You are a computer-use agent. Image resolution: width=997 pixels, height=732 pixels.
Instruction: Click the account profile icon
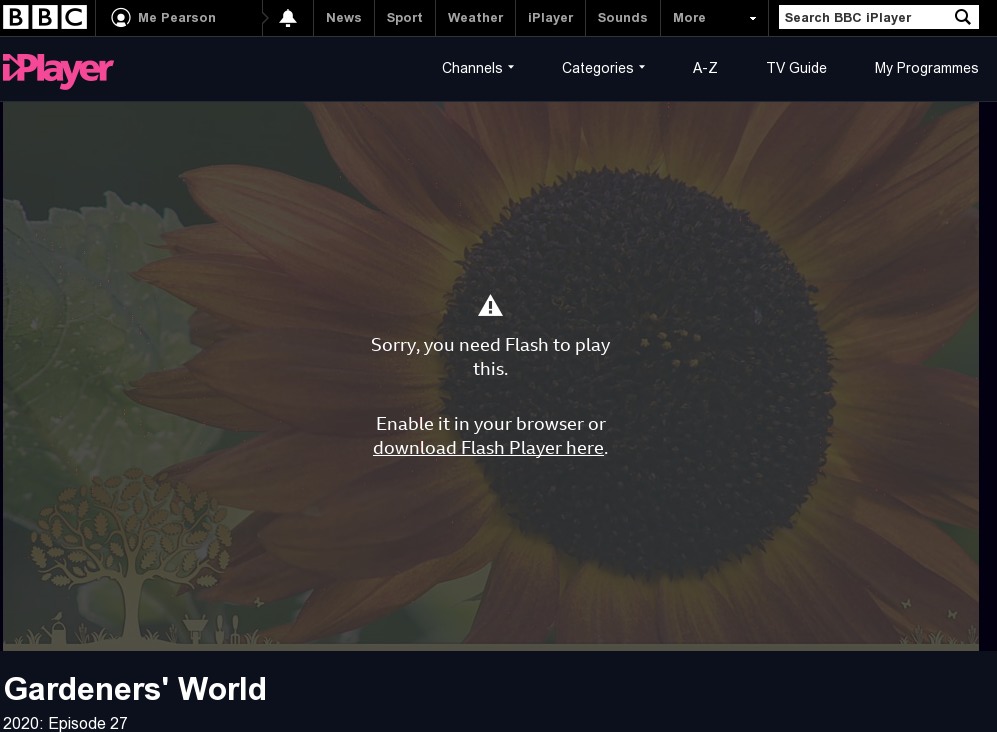point(121,18)
